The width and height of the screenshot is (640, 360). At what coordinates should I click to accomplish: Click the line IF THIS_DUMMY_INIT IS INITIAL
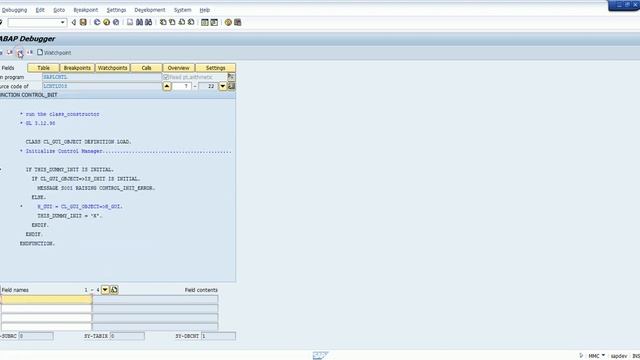point(70,169)
